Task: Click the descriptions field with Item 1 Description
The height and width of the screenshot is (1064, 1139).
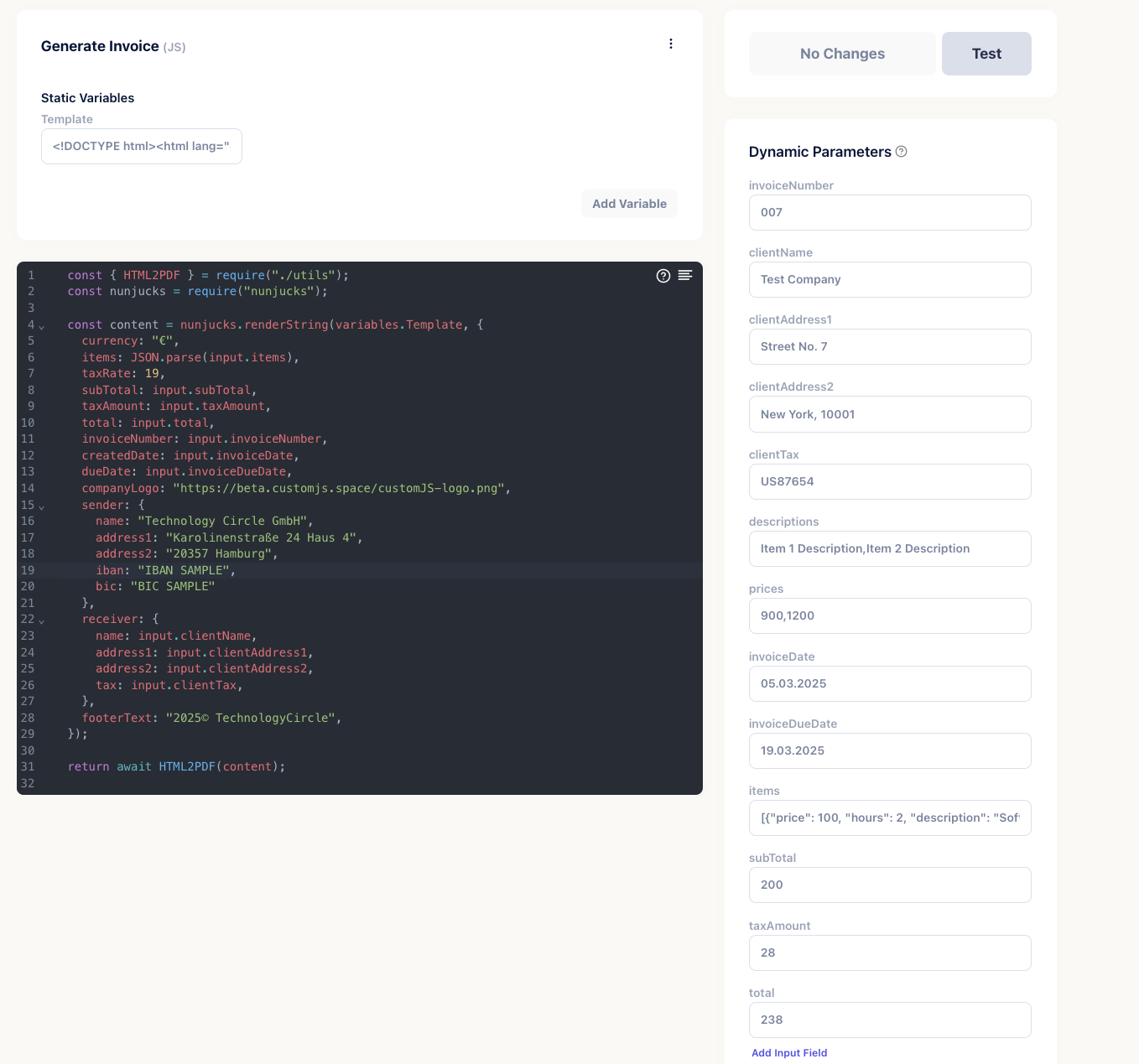Action: [x=890, y=548]
